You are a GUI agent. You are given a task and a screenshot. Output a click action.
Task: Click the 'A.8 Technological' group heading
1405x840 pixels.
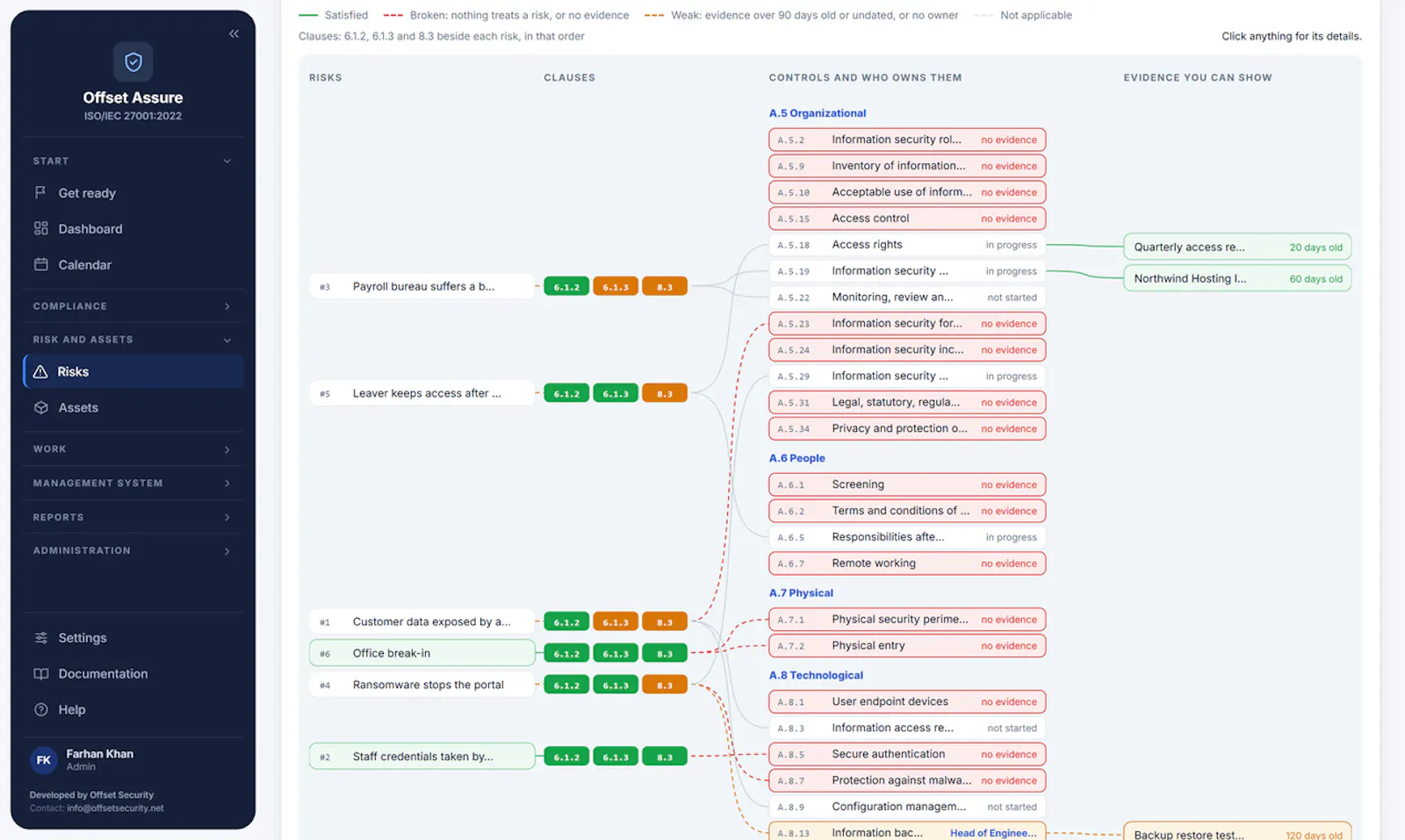click(x=816, y=675)
